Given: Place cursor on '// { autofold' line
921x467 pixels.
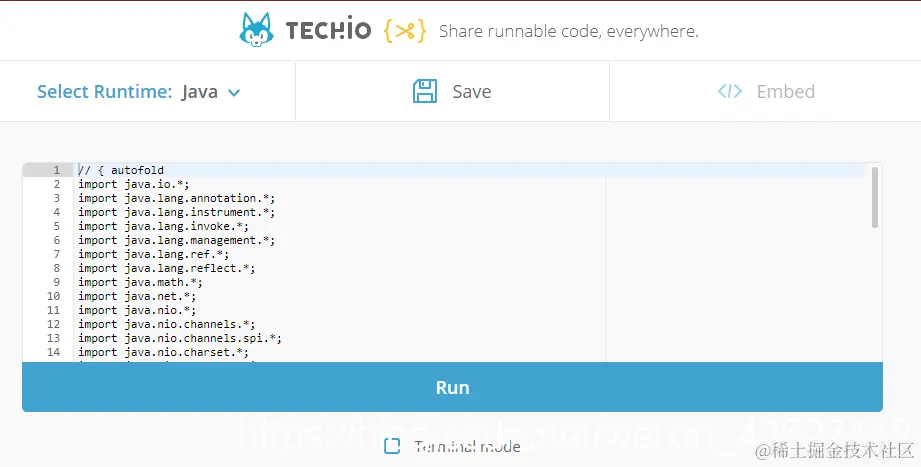Looking at the screenshot, I should 121,170.
